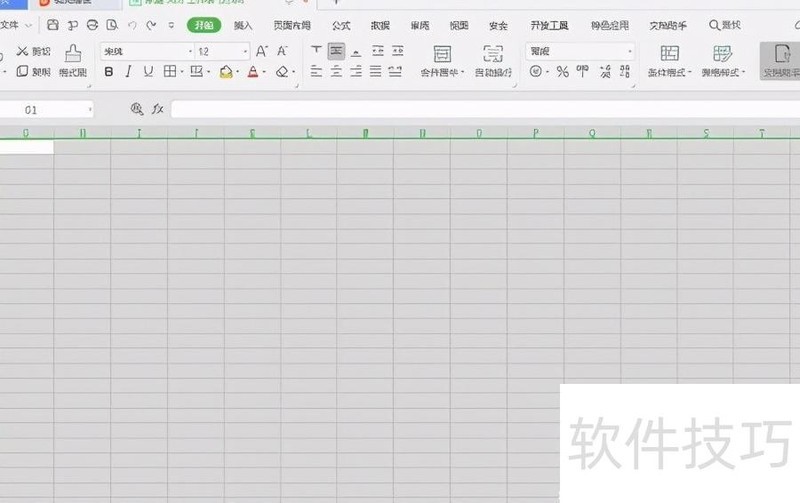Click the increase indent icon

pyautogui.click(x=398, y=51)
